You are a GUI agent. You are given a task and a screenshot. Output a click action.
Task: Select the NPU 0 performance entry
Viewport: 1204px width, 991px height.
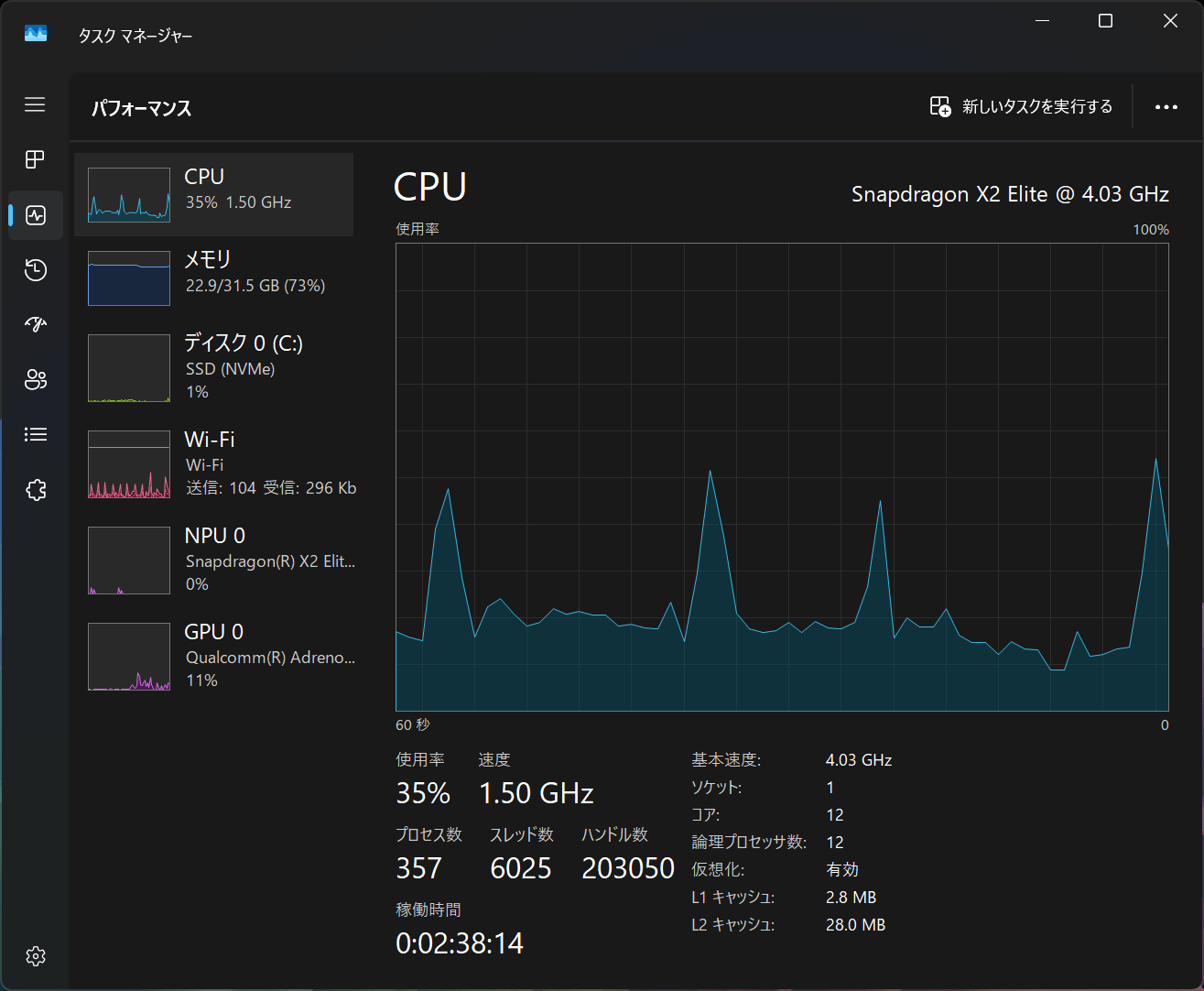[x=213, y=560]
